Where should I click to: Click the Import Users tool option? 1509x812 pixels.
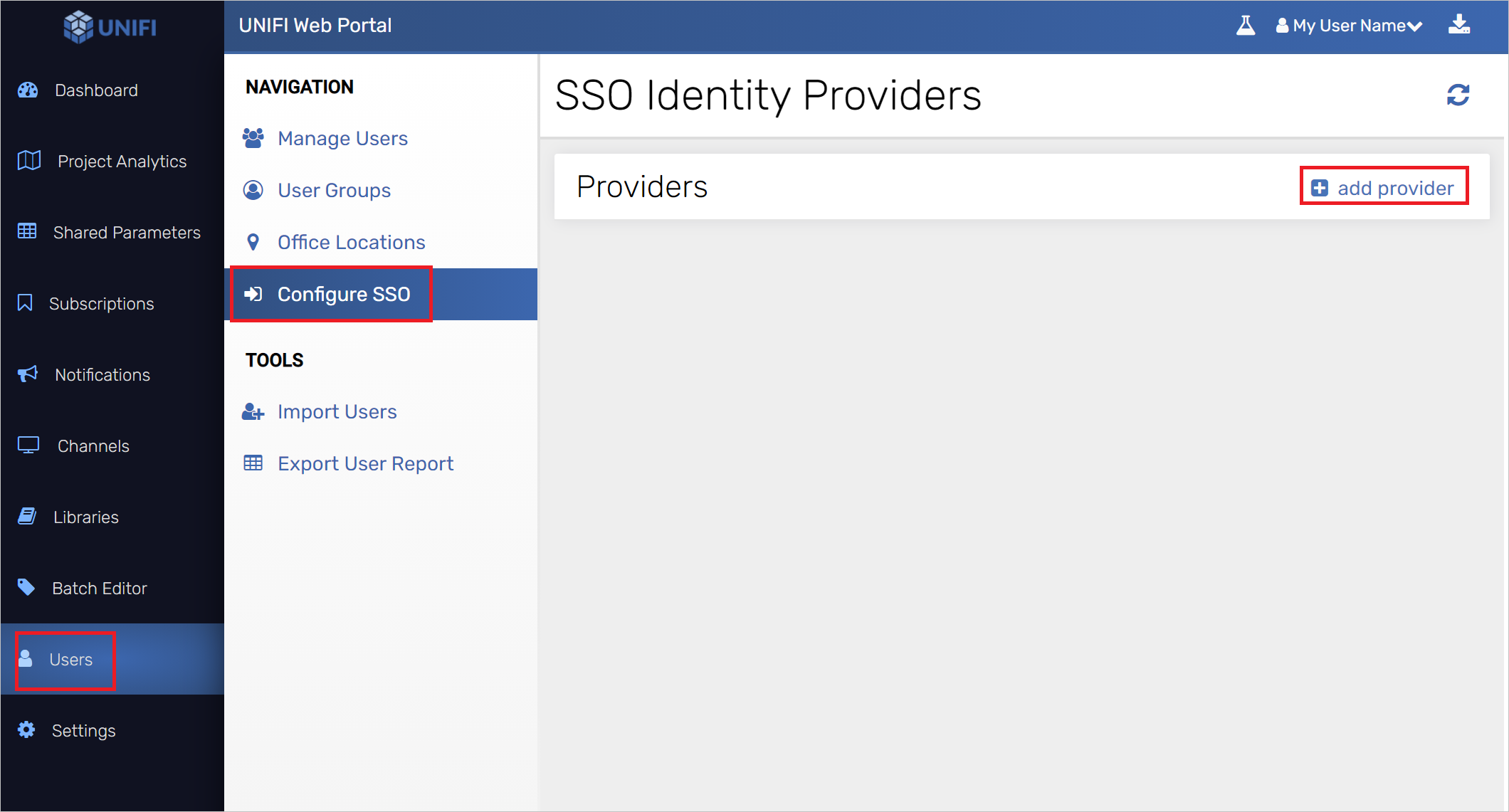(x=338, y=411)
